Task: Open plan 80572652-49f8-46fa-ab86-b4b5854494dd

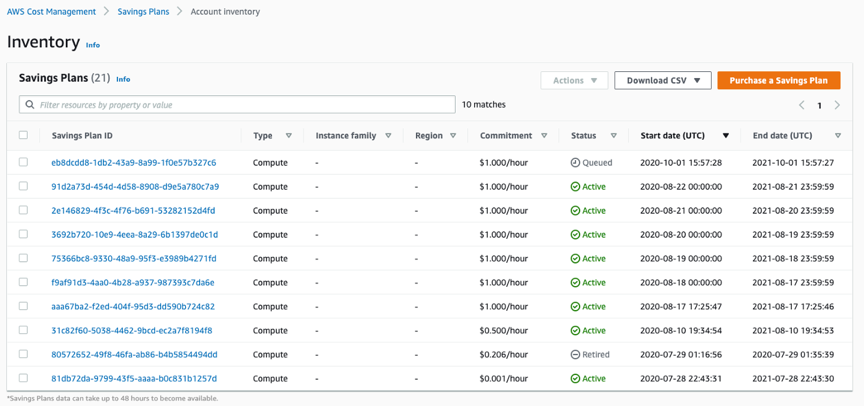Action: 134,355
